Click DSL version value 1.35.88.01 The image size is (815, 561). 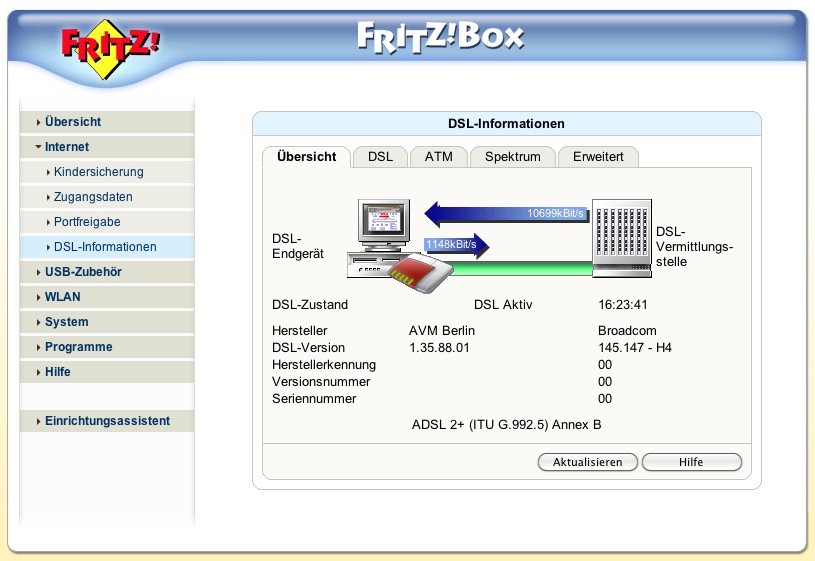[439, 348]
